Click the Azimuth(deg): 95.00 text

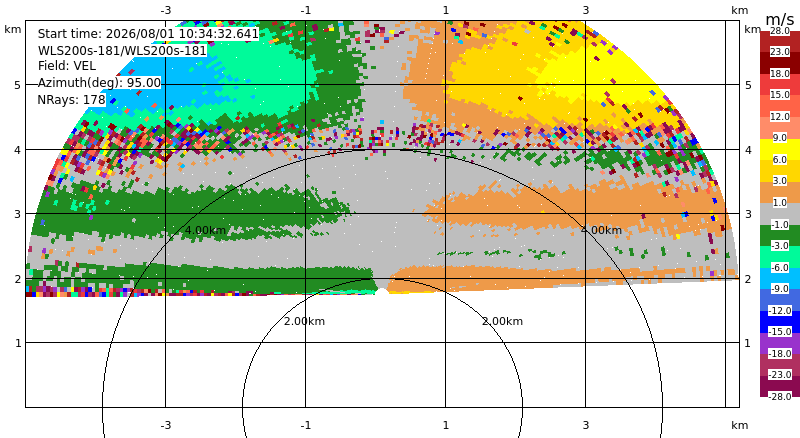(99, 83)
